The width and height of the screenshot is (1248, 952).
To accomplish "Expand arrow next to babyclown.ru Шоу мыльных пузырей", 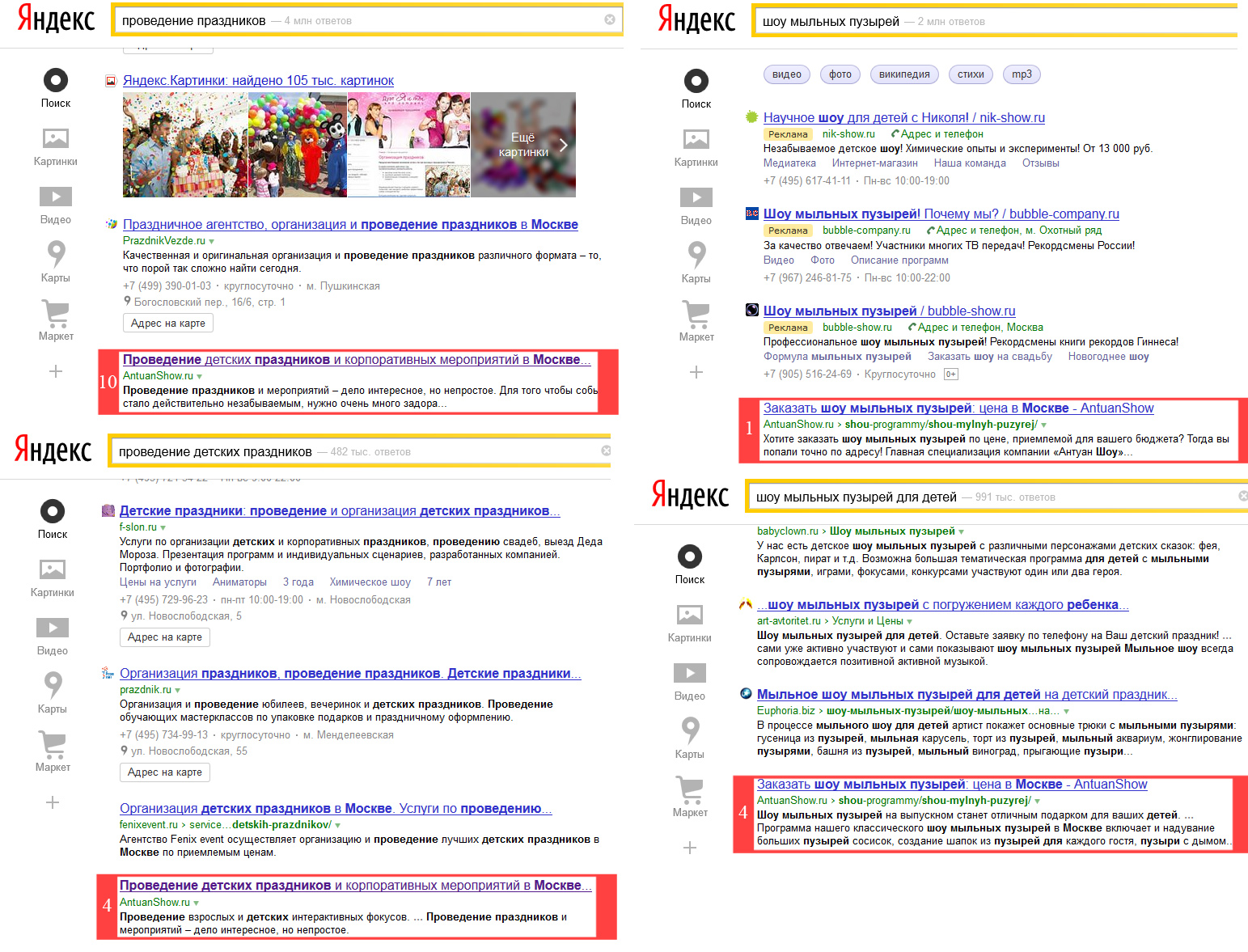I will (962, 531).
